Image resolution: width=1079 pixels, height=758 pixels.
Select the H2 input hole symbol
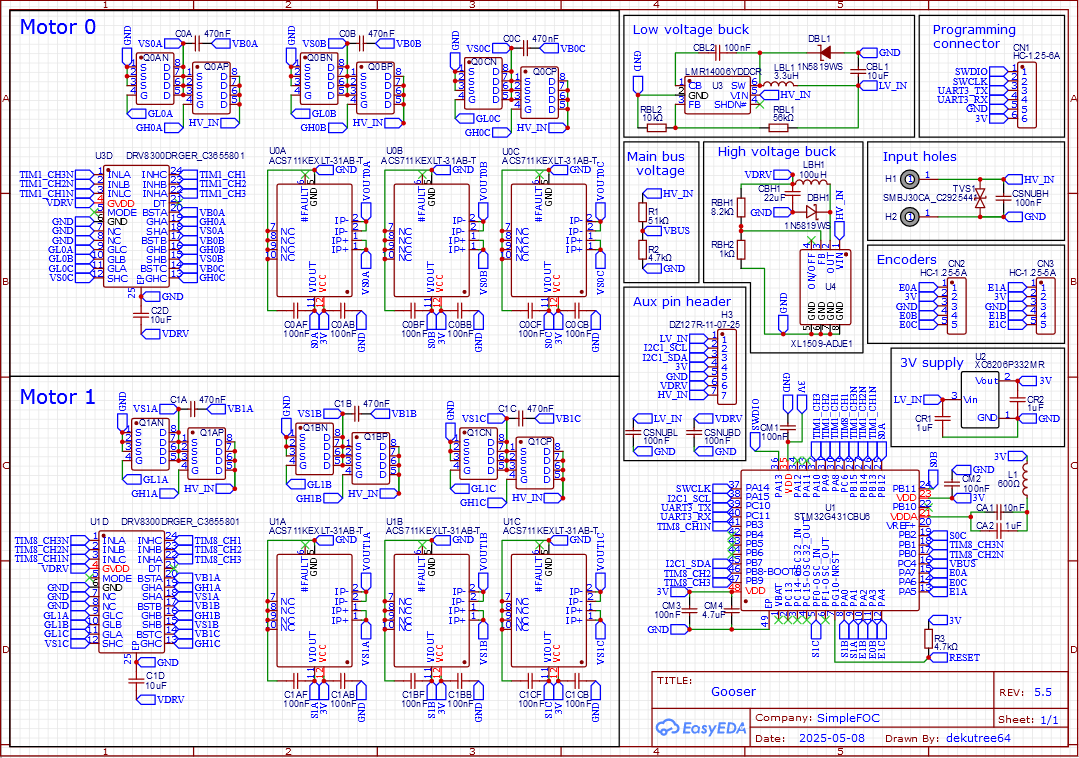coord(910,217)
